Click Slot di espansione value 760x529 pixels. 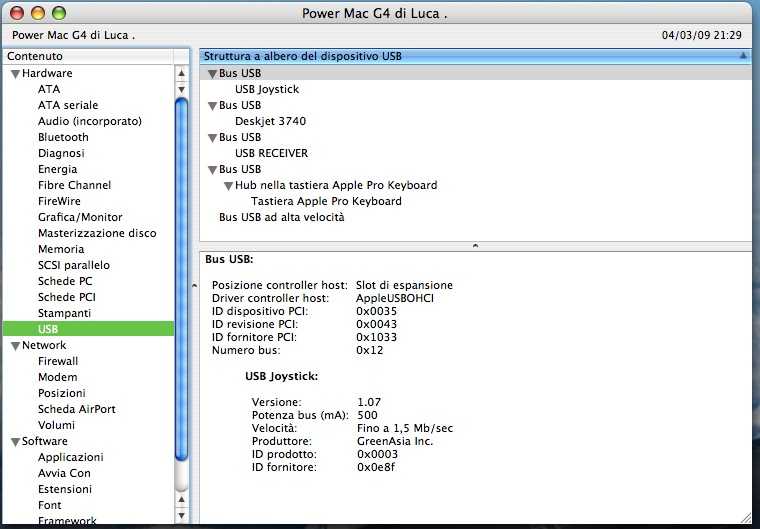404,285
